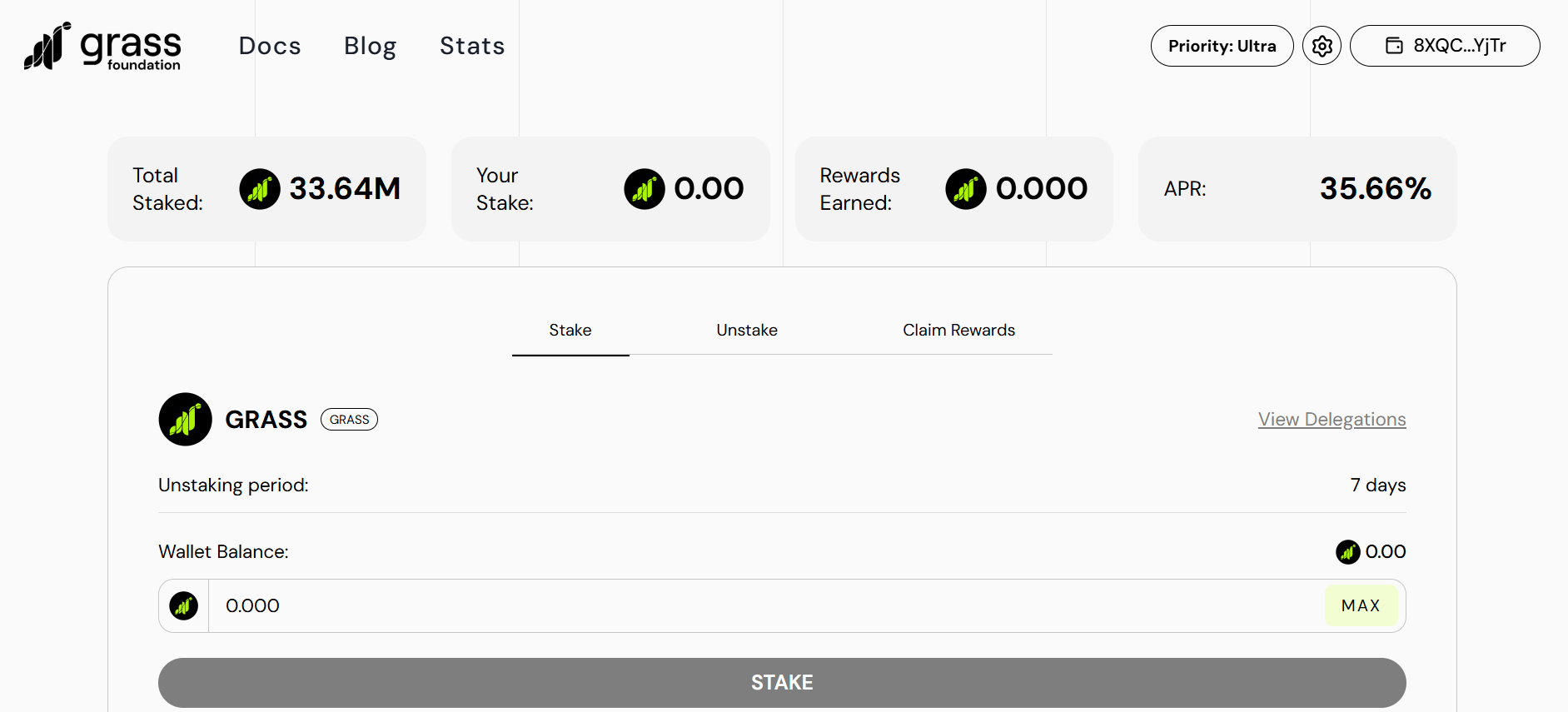Viewport: 1568px width, 712px height.
Task: Switch to the Unstake tab
Action: (747, 331)
